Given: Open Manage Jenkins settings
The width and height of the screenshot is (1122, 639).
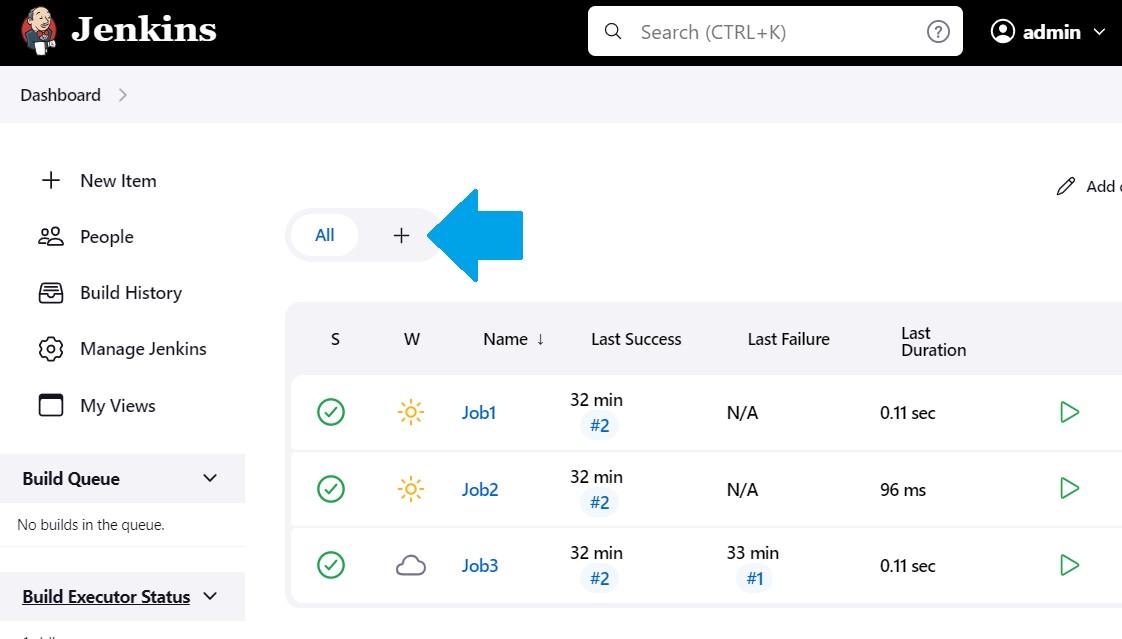Looking at the screenshot, I should (x=143, y=348).
